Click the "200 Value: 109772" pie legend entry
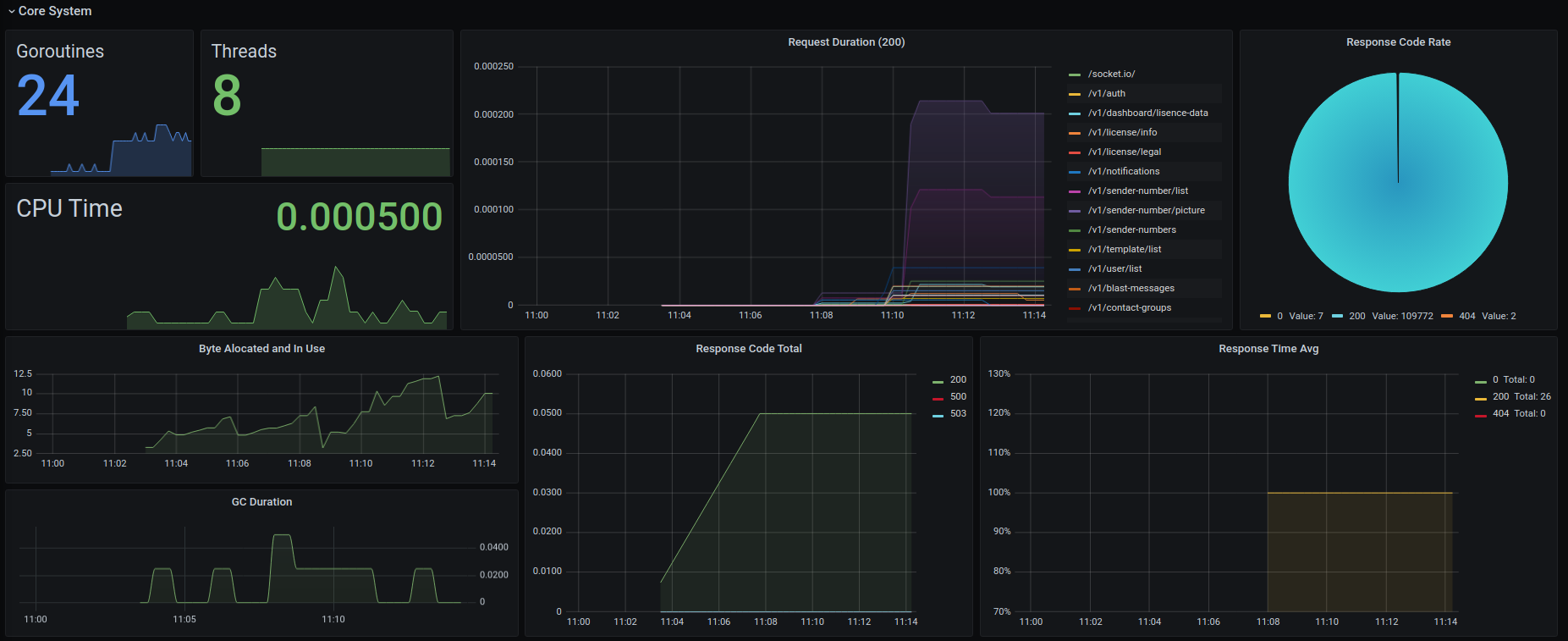1568x641 pixels. click(x=1383, y=317)
